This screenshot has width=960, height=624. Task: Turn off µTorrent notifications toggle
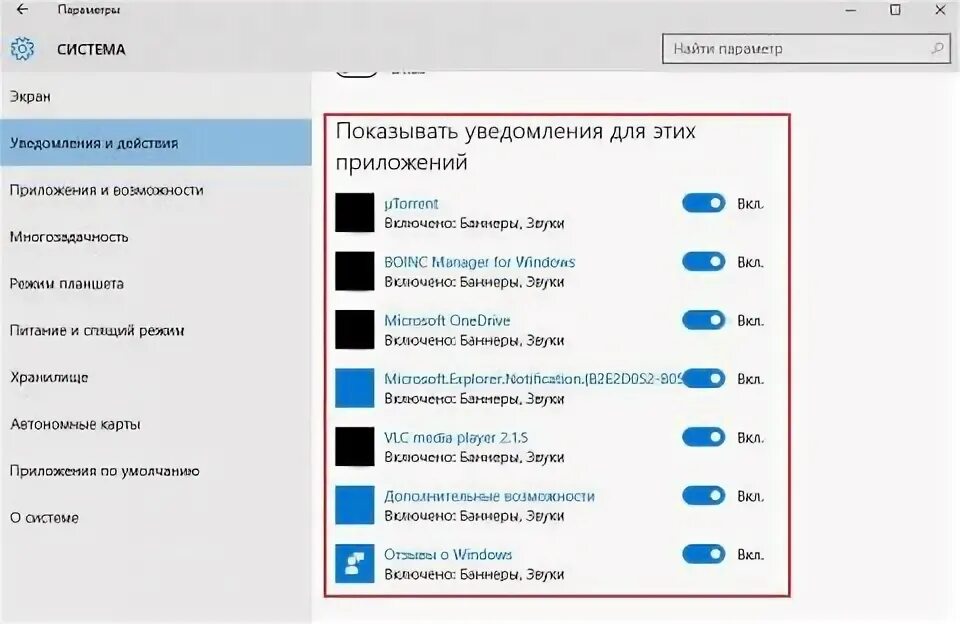point(703,203)
